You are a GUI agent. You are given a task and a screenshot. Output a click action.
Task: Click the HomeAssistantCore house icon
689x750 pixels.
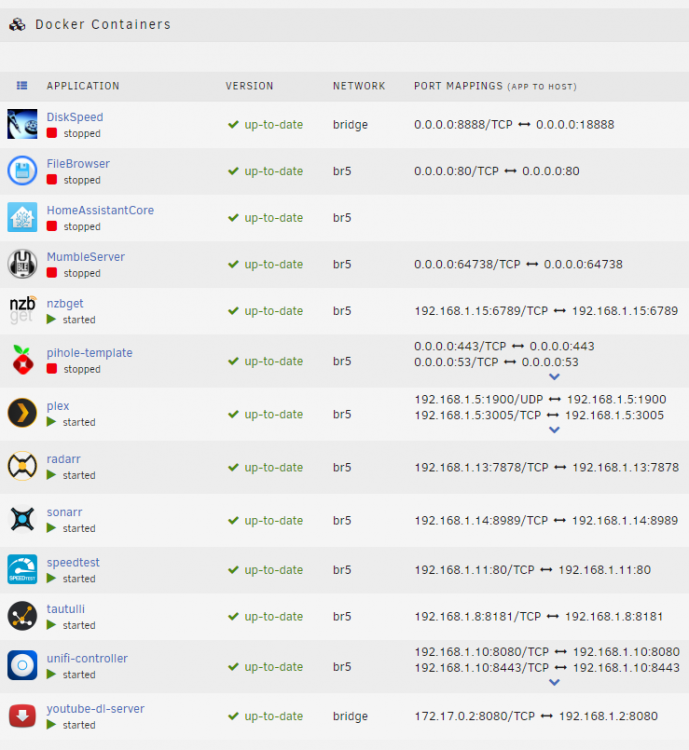22,217
